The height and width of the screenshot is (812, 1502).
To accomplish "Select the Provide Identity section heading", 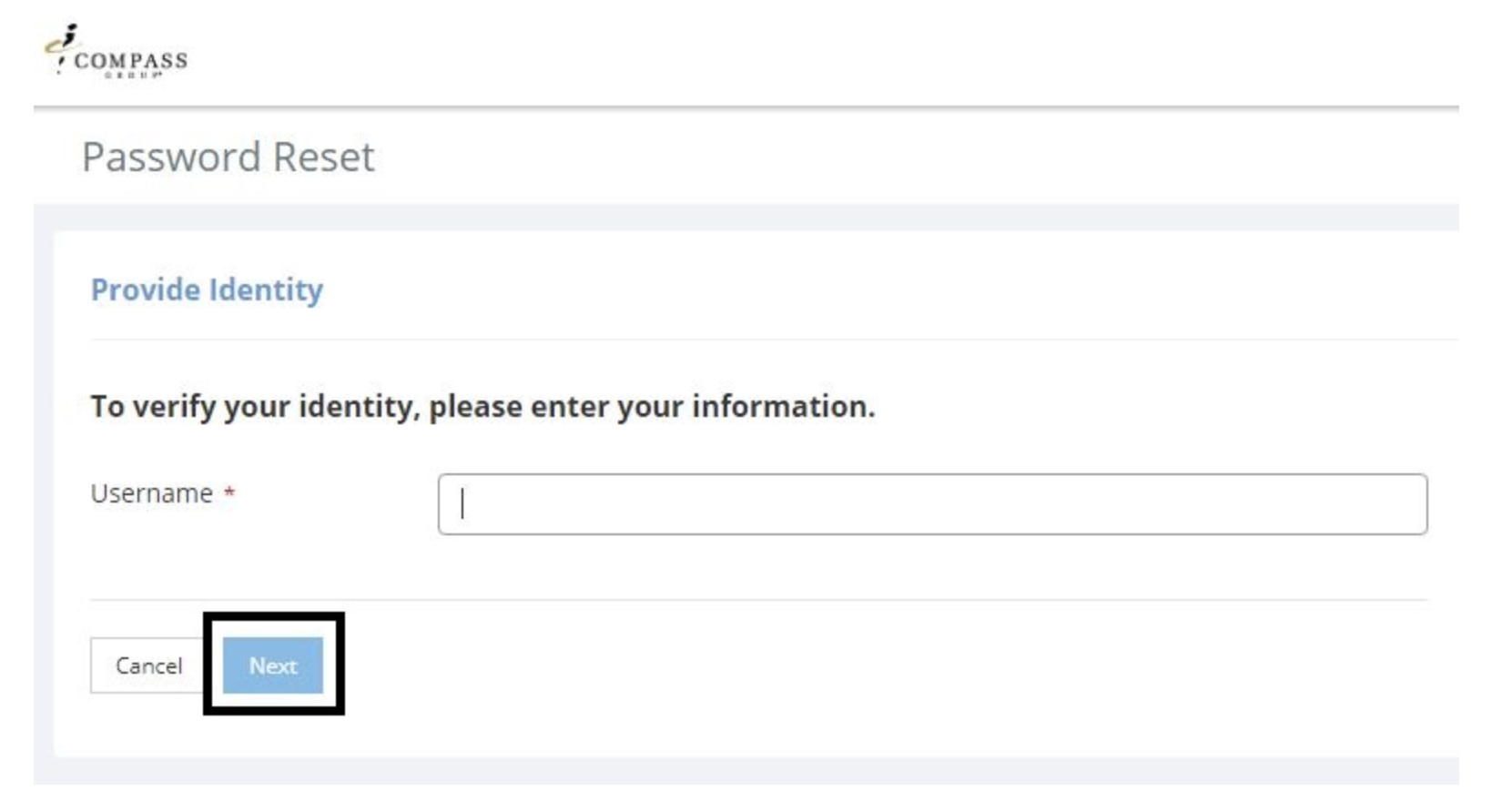I will [x=207, y=289].
